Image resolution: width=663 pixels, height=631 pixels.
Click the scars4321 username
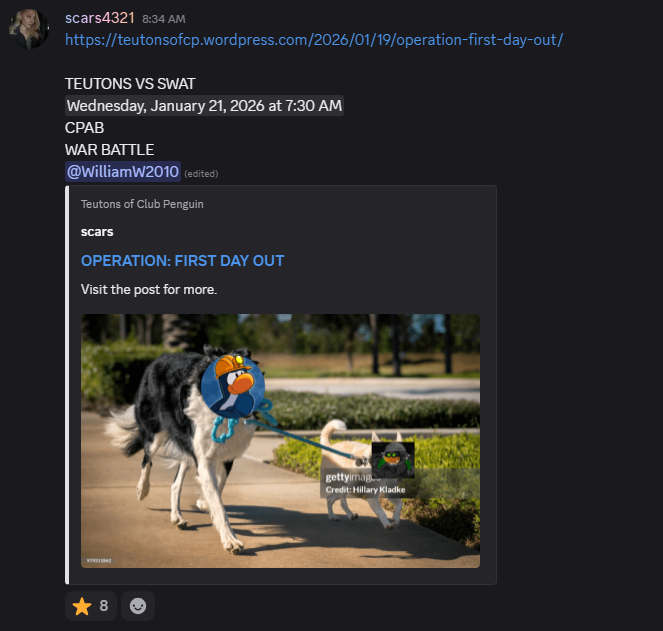[100, 18]
